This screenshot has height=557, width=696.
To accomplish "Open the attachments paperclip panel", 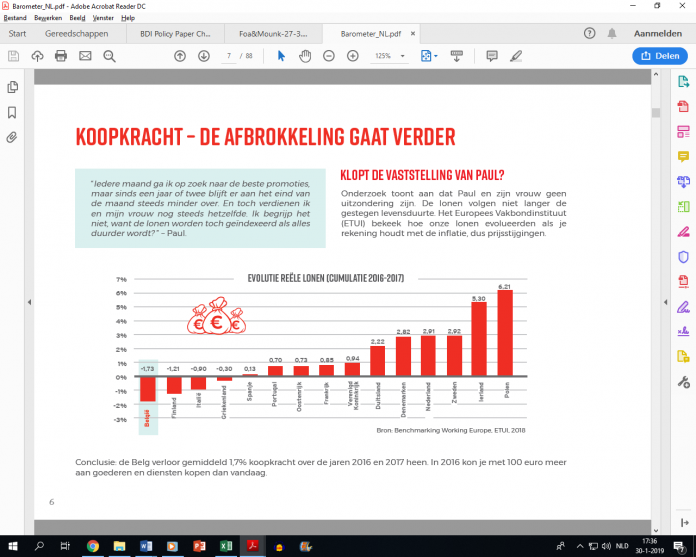I will (x=12, y=137).
